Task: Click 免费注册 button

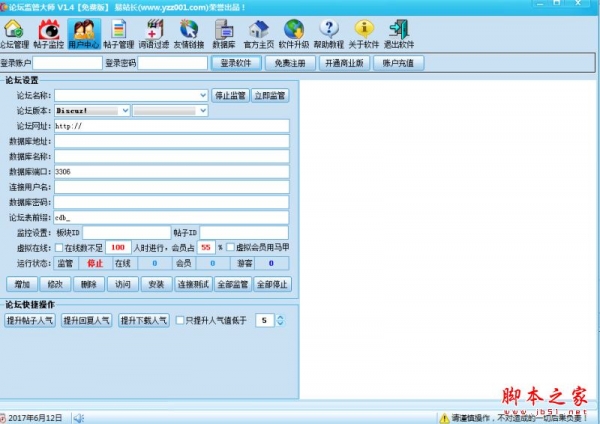Action: [290, 63]
